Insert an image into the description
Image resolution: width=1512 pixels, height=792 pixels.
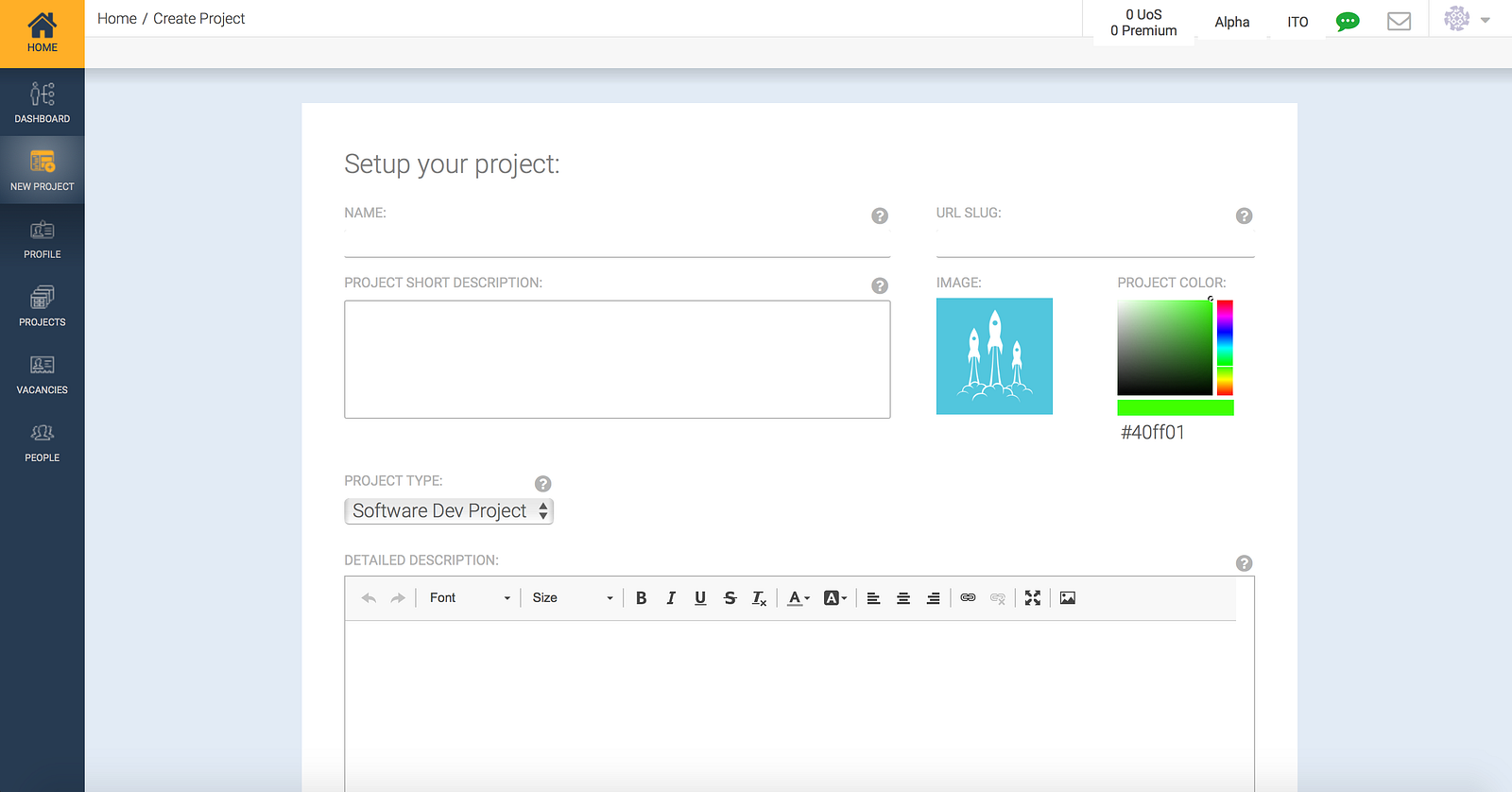pos(1068,598)
